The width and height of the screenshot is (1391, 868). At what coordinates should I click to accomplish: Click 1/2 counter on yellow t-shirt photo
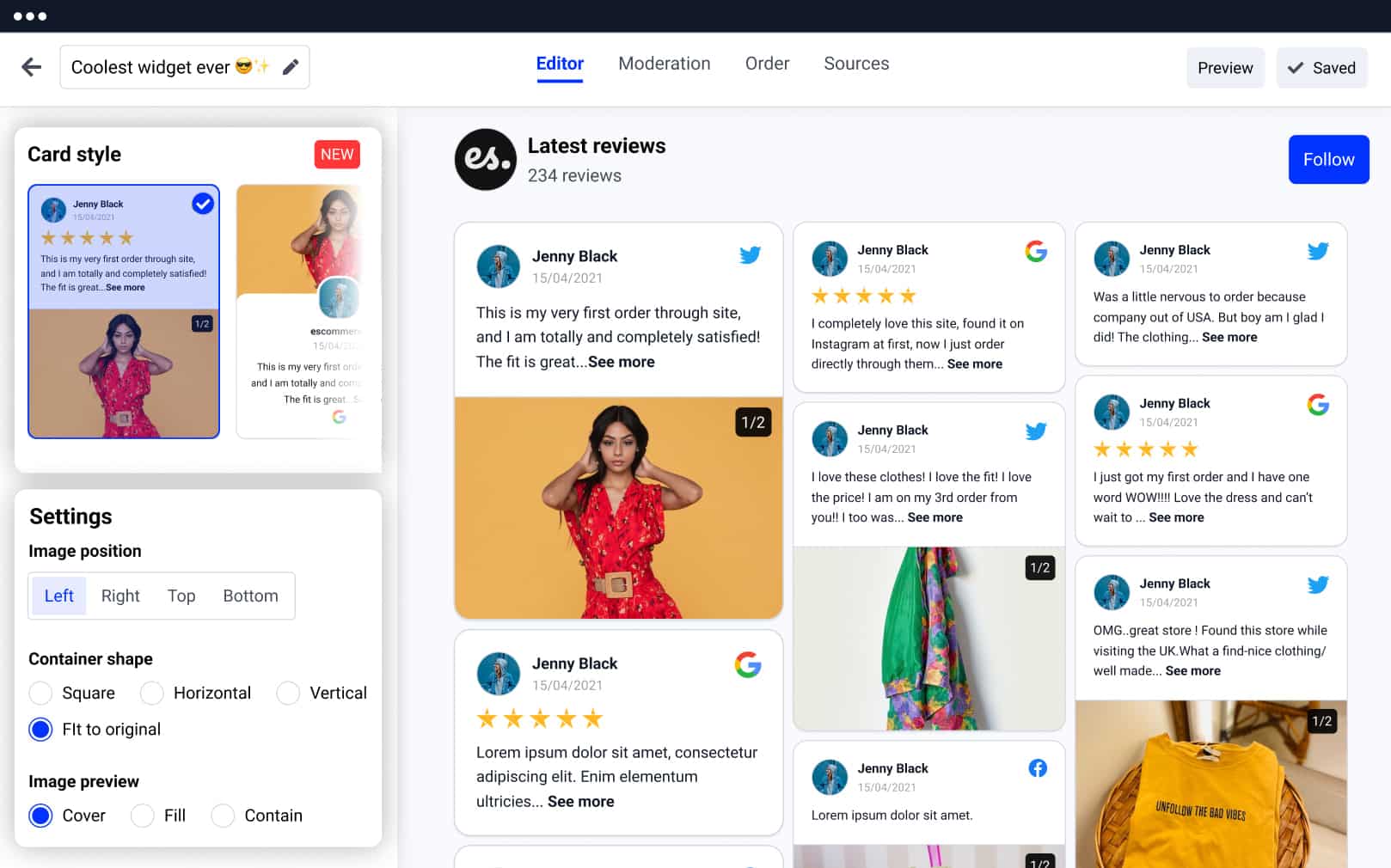(x=1321, y=721)
